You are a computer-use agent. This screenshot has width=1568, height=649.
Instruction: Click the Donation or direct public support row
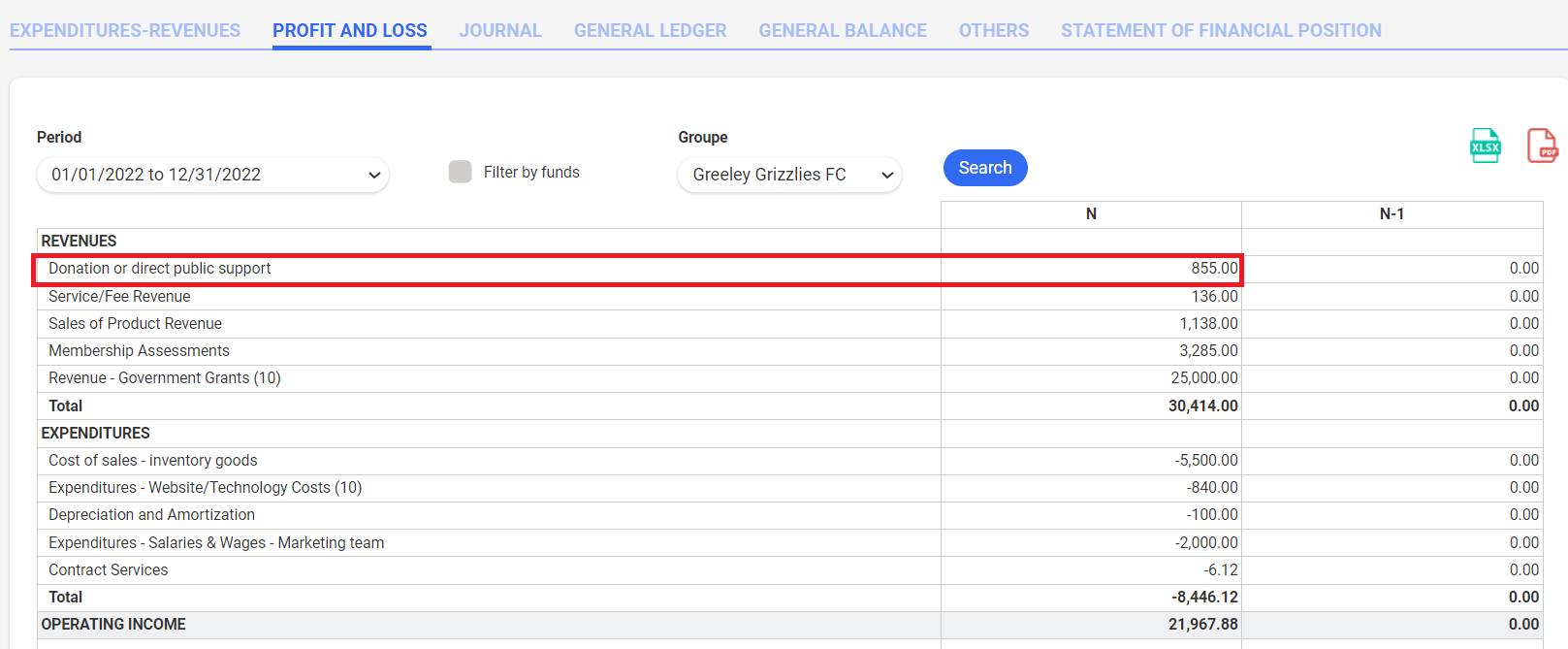[x=160, y=269]
